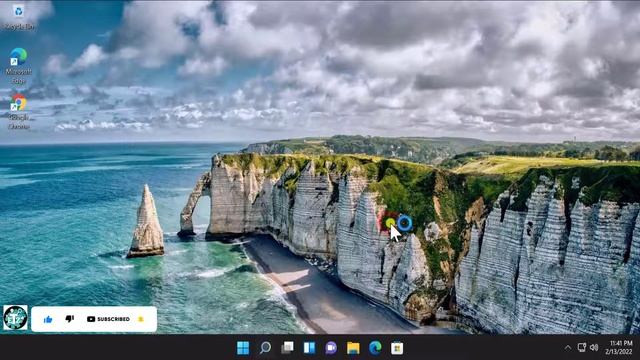The image size is (640, 360).
Task: Launch Teams Chat from the taskbar
Action: point(331,348)
